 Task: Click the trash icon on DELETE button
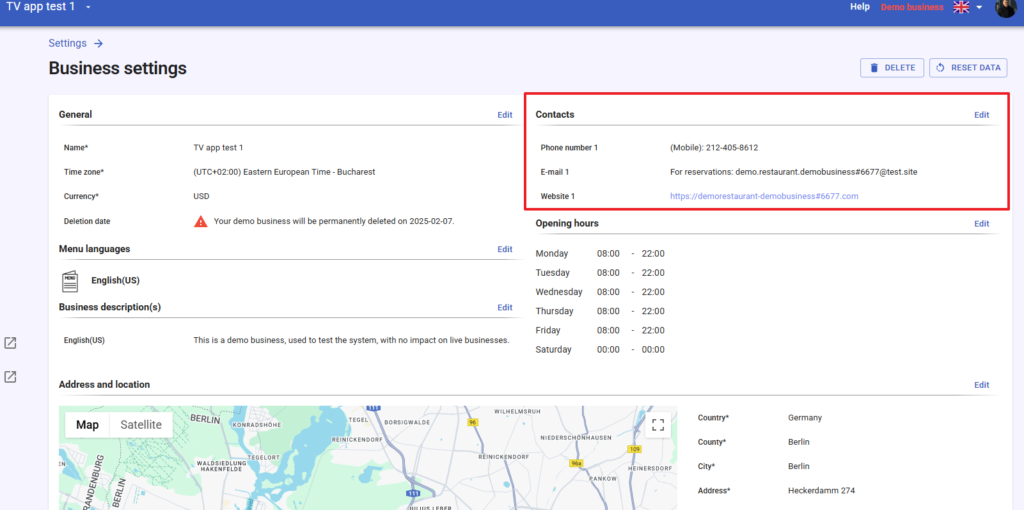point(874,68)
